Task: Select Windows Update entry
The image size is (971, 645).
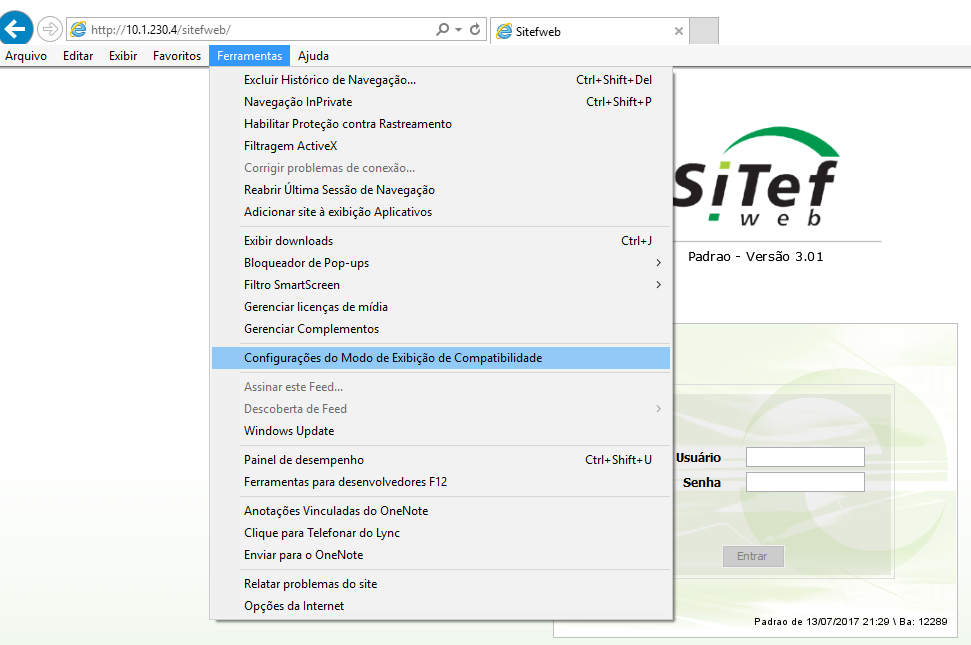Action: click(x=441, y=431)
